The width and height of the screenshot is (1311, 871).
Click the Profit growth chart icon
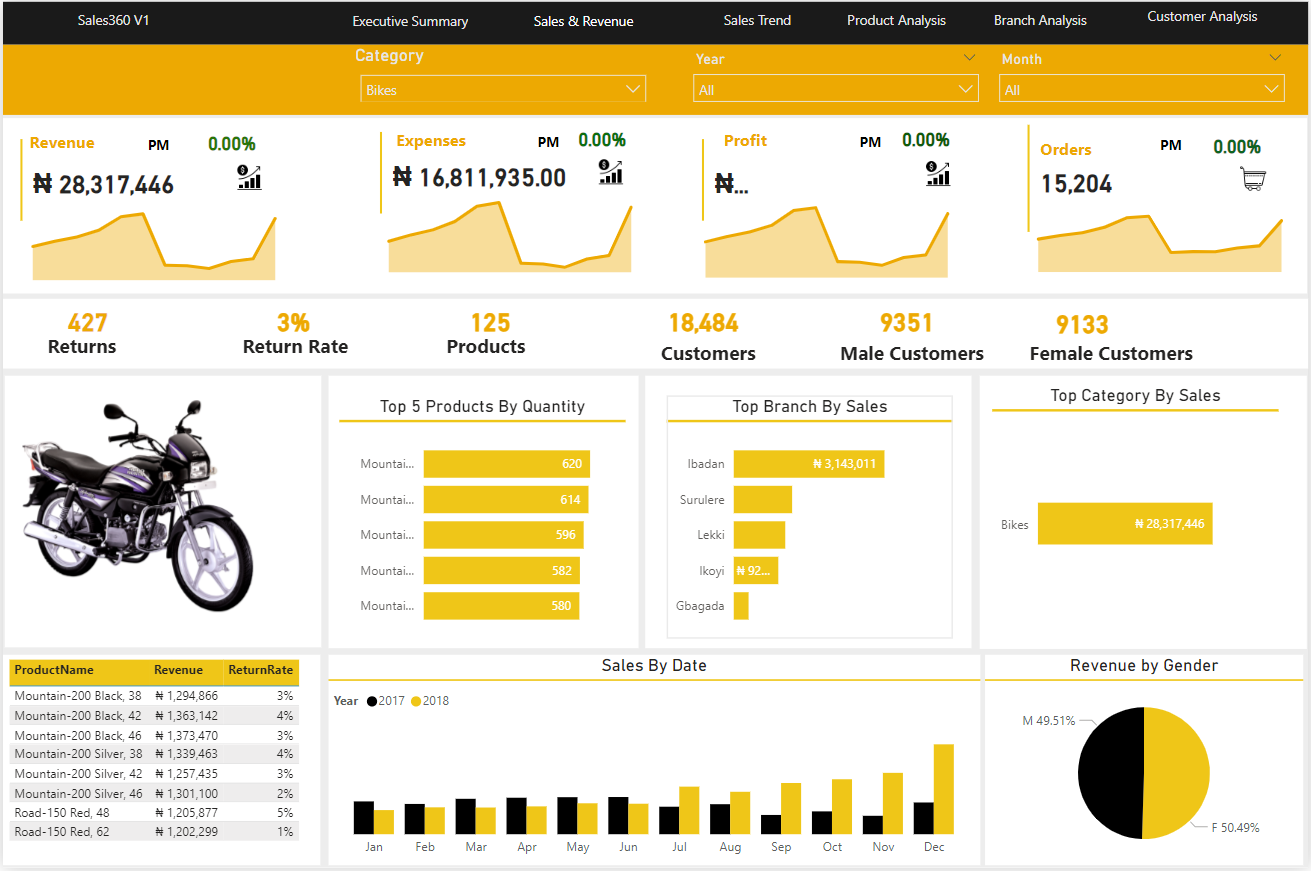pos(938,174)
